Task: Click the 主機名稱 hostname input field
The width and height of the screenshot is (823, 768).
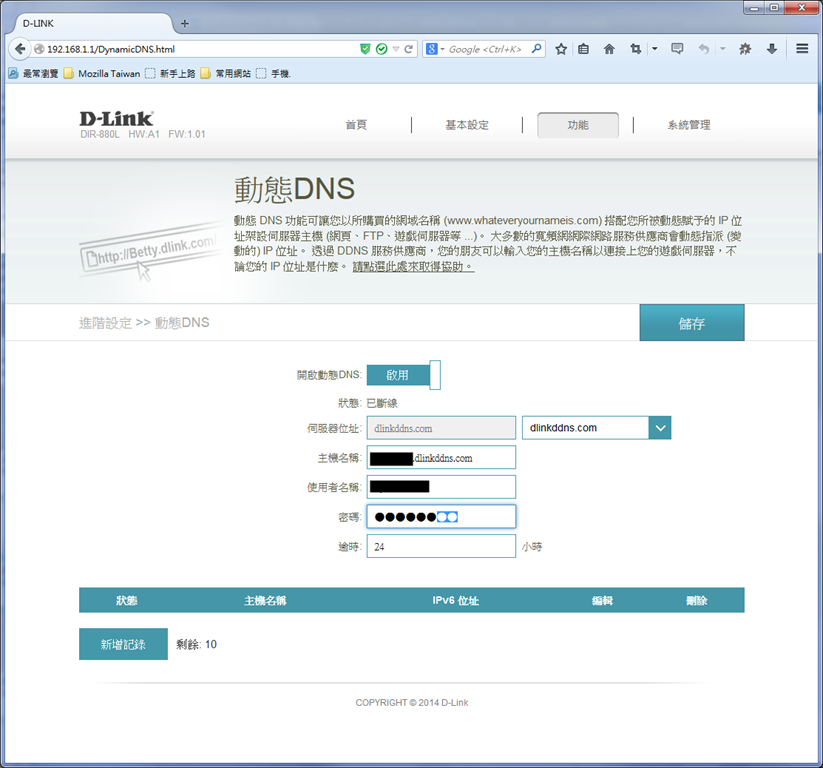Action: [441, 457]
